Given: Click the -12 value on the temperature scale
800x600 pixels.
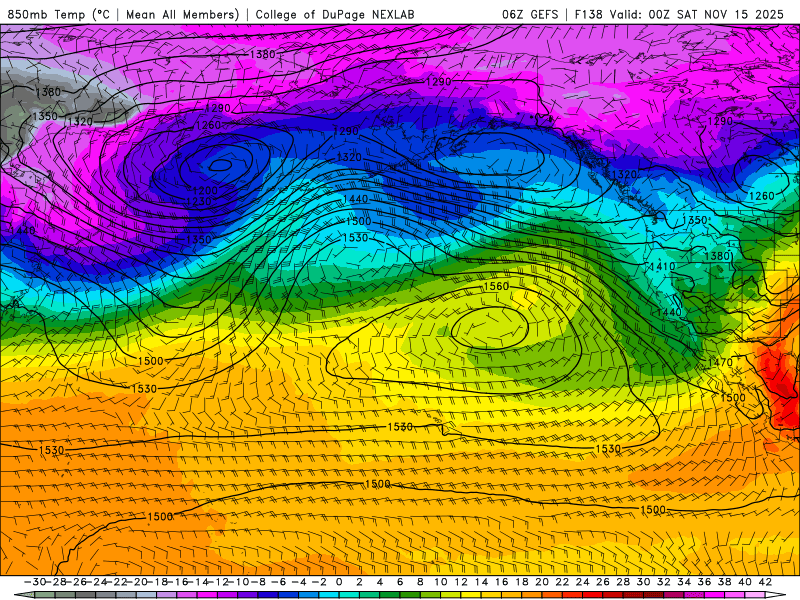Looking at the screenshot, I should point(218,582).
